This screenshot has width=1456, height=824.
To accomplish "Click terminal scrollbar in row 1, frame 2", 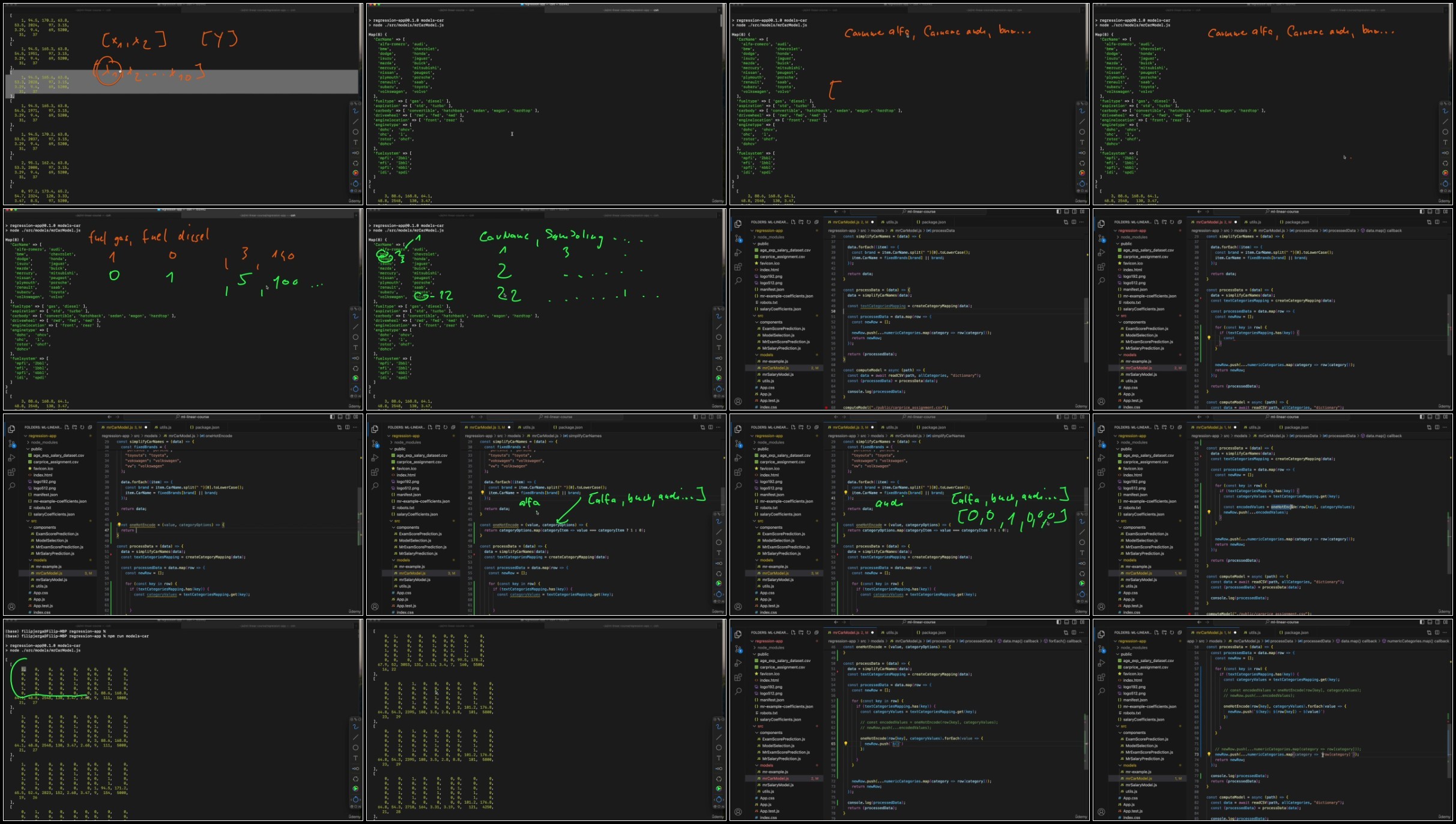I will click(722, 21).
